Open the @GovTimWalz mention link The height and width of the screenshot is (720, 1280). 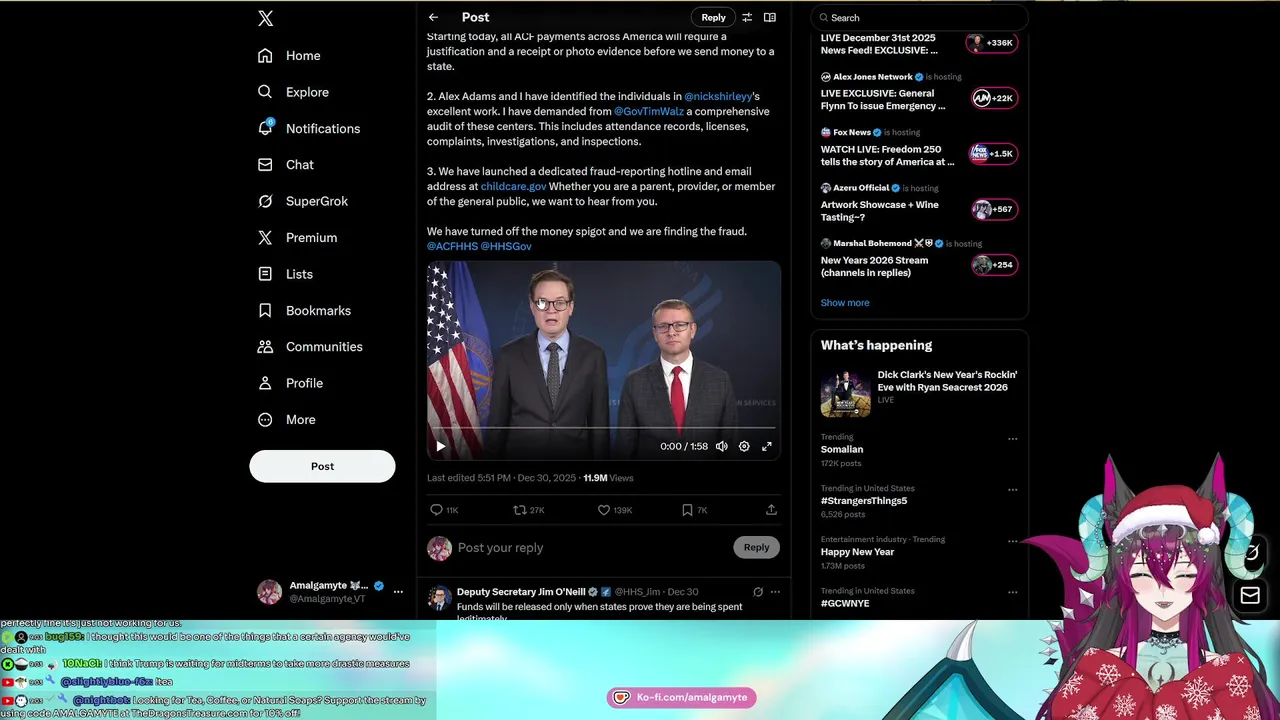point(649,111)
